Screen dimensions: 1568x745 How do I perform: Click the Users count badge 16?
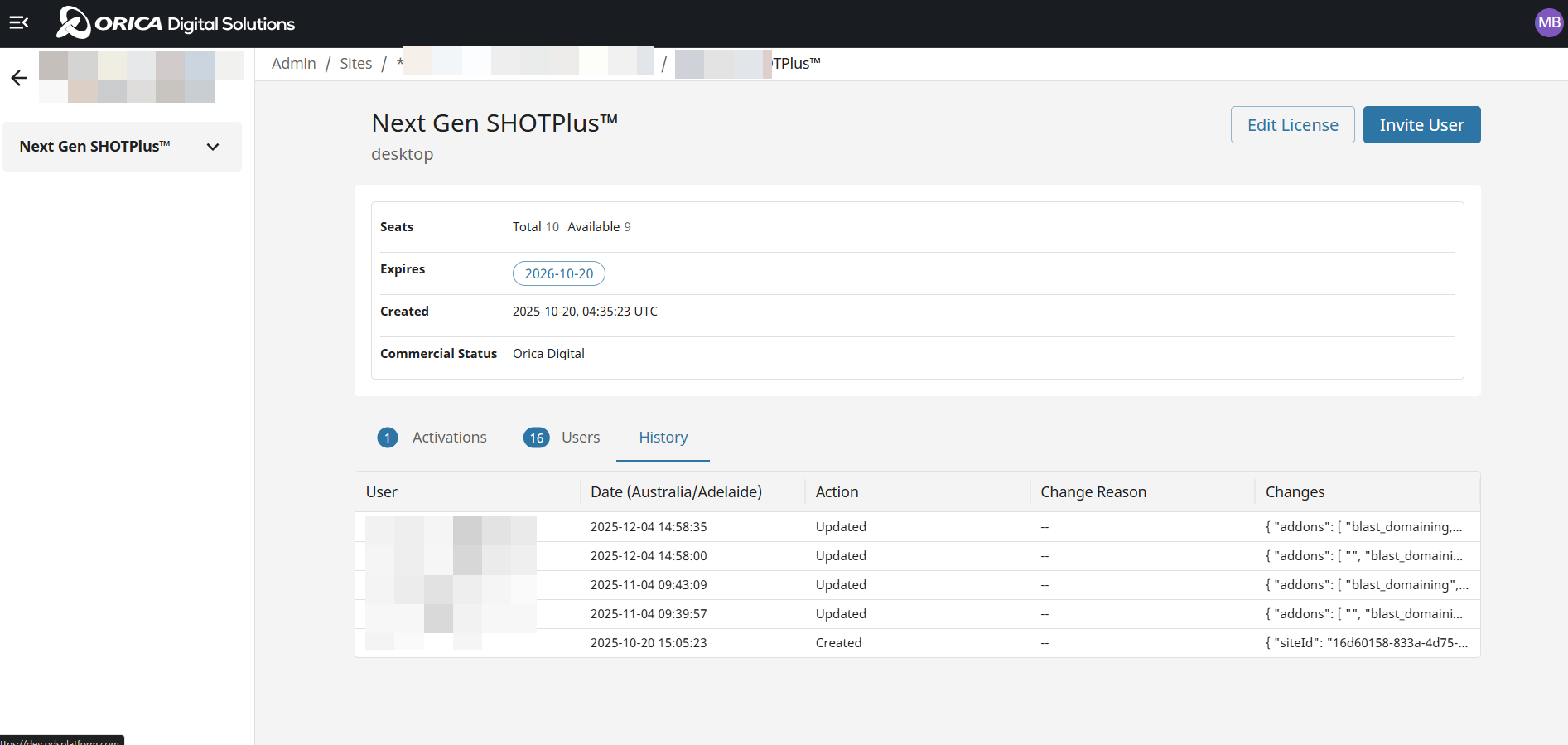[x=537, y=438]
